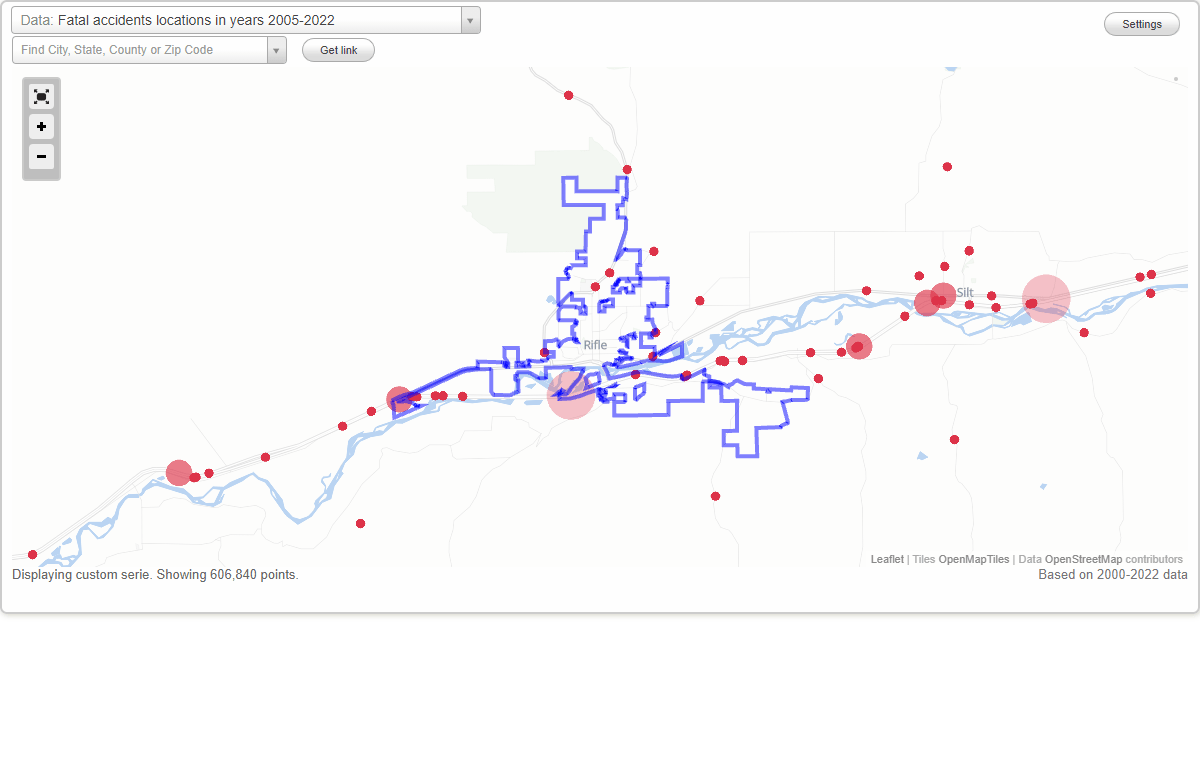
Task: Select the large pink cluster circle far left
Action: 178,471
